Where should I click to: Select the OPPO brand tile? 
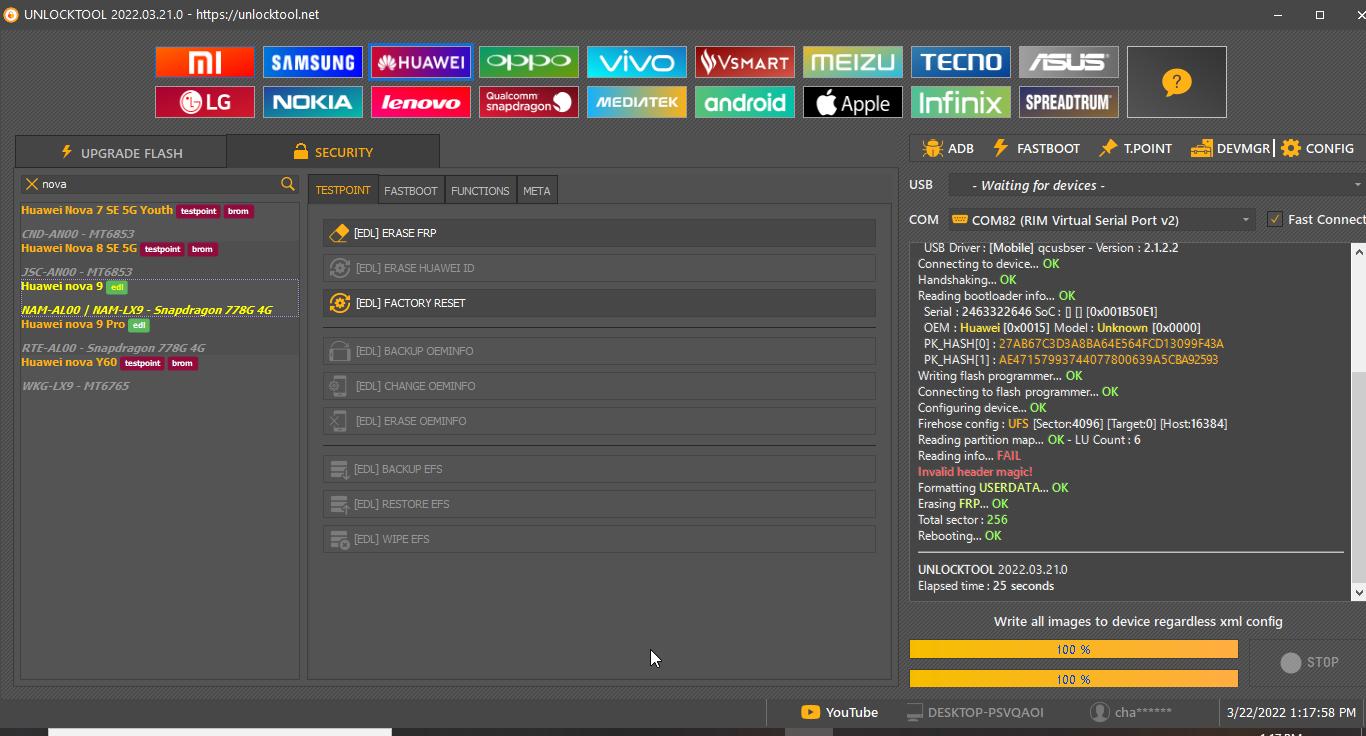click(x=529, y=62)
